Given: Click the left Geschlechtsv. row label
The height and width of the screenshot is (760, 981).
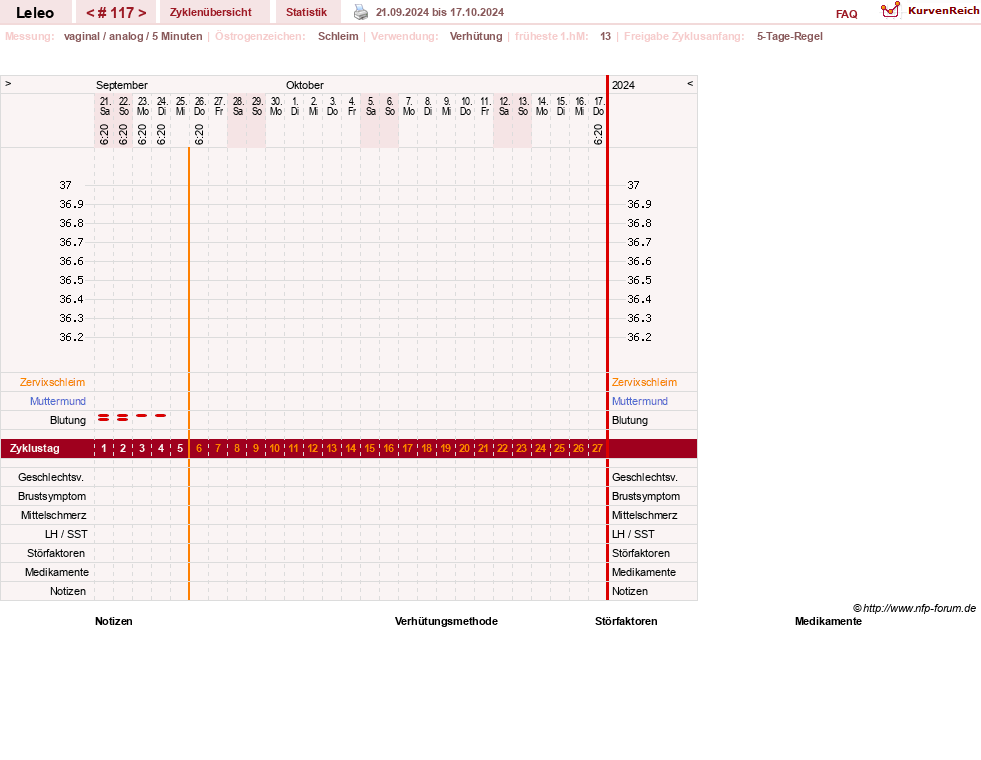Looking at the screenshot, I should click(x=51, y=477).
